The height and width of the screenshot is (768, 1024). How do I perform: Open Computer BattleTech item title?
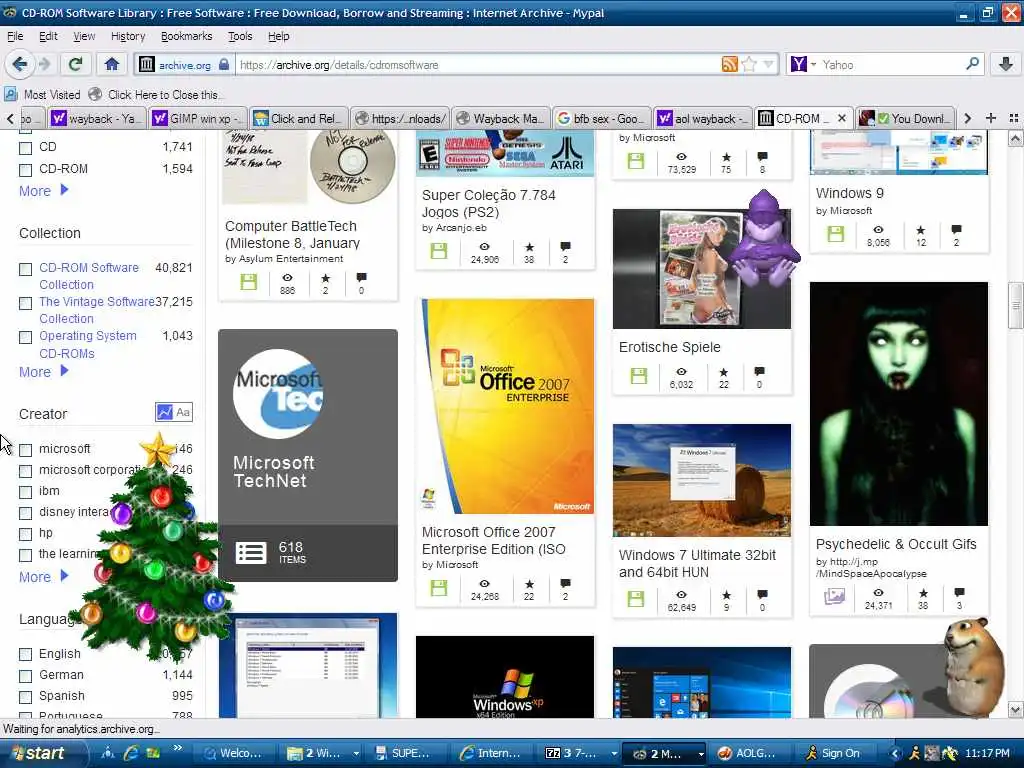tap(292, 234)
